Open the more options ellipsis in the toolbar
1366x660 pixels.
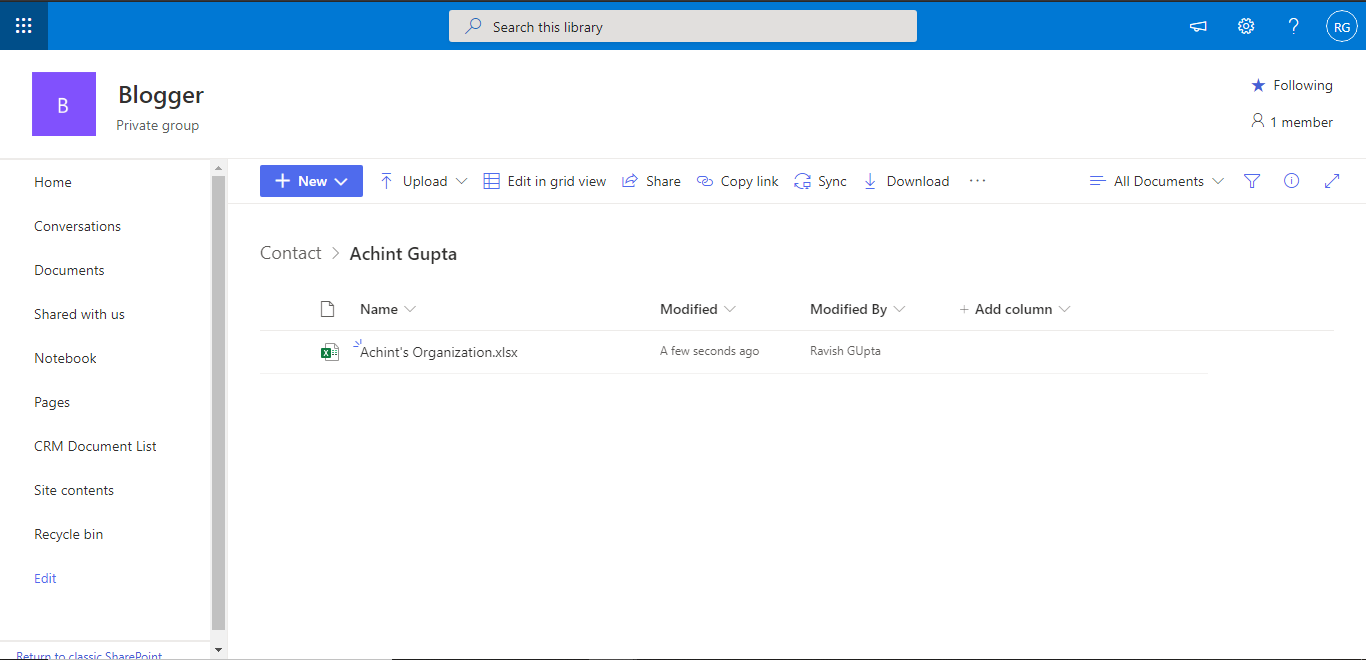[x=978, y=181]
